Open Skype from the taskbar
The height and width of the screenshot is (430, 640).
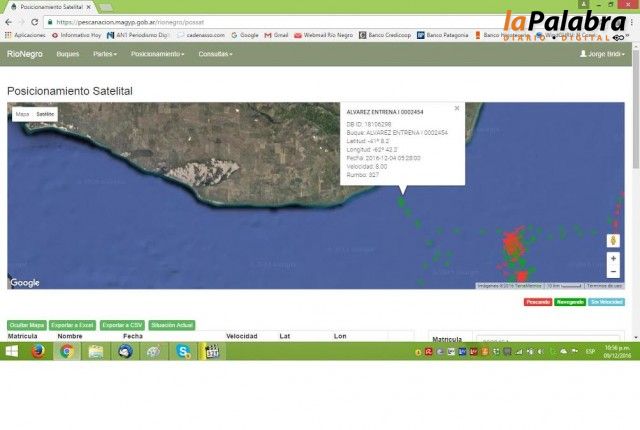point(184,351)
